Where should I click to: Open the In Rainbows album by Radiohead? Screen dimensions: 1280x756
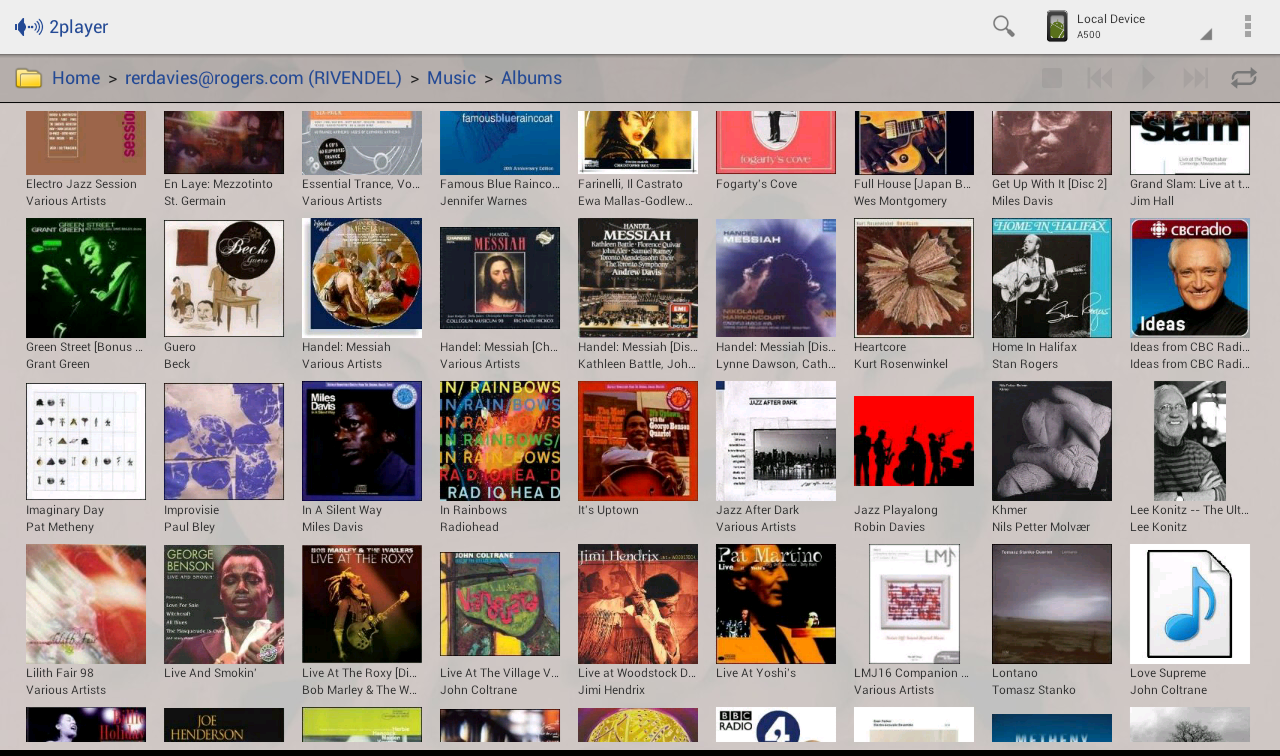[x=499, y=440]
